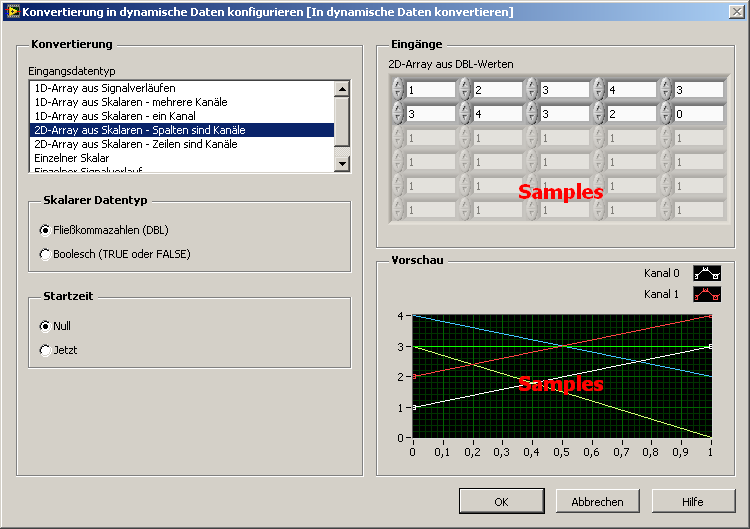Open the Kanal 0 plot legend icon

click(707, 273)
